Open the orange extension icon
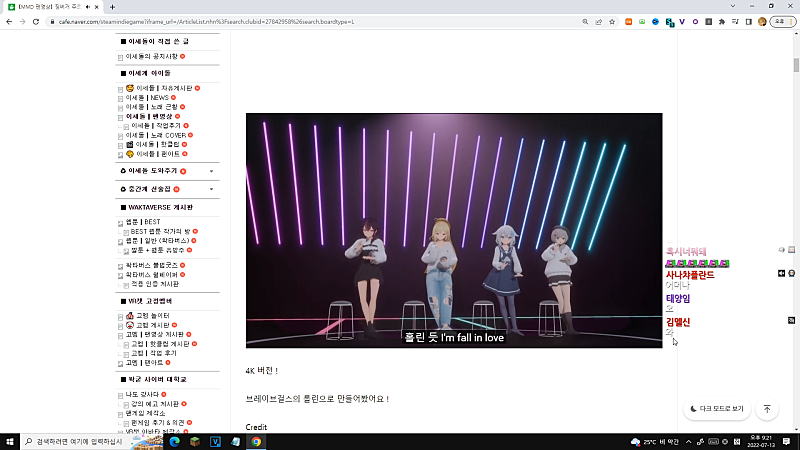 (x=629, y=22)
